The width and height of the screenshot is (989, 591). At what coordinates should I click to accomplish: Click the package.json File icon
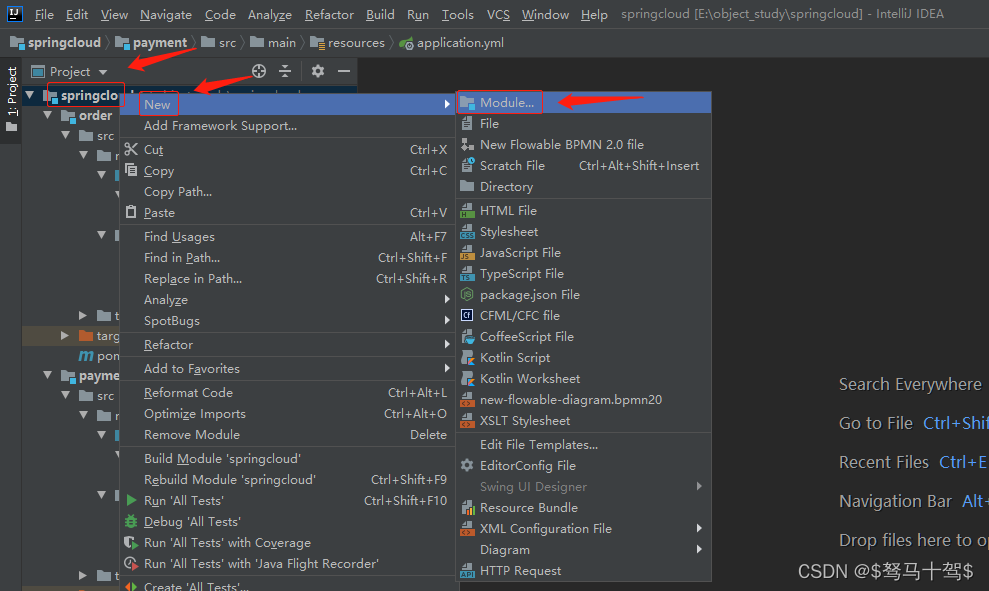(467, 295)
